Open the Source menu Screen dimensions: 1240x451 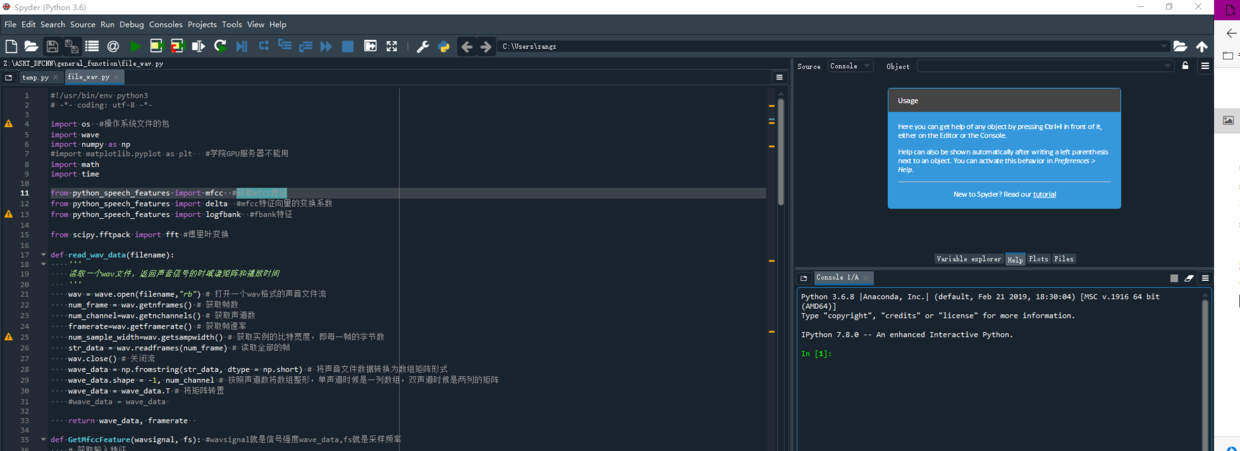[x=83, y=24]
